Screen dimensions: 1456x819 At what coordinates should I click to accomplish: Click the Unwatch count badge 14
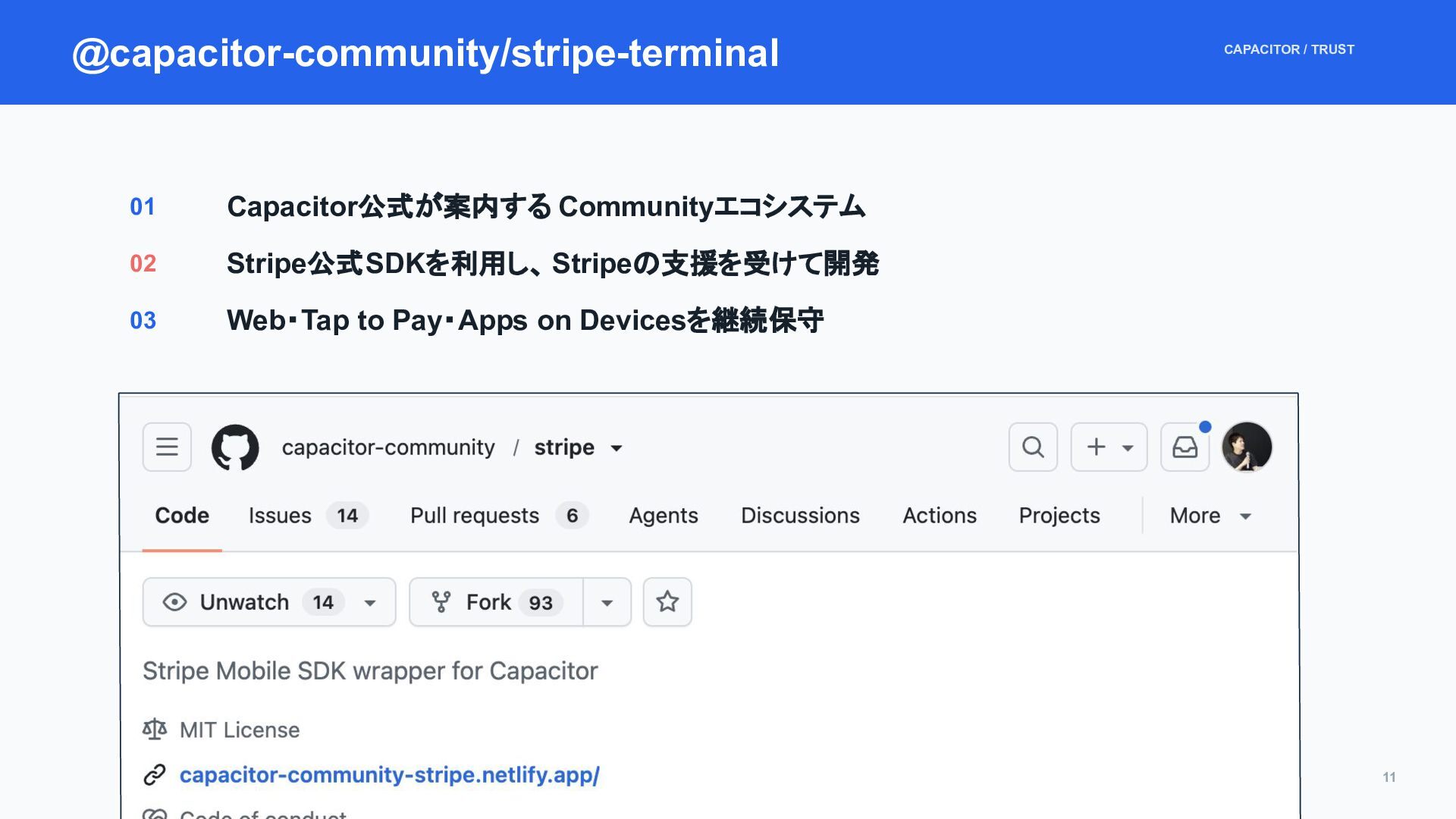point(323,603)
